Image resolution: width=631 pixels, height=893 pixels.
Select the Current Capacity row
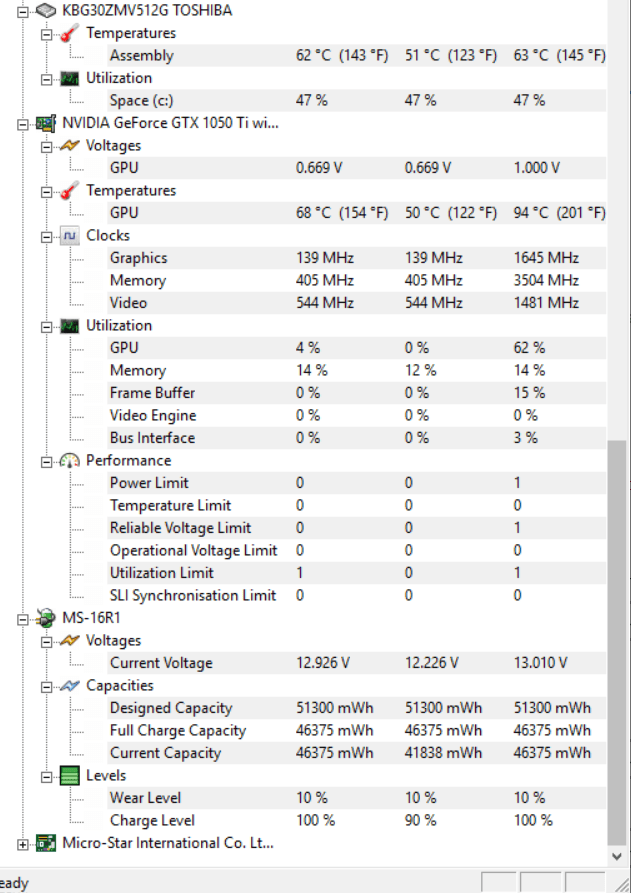point(357,753)
